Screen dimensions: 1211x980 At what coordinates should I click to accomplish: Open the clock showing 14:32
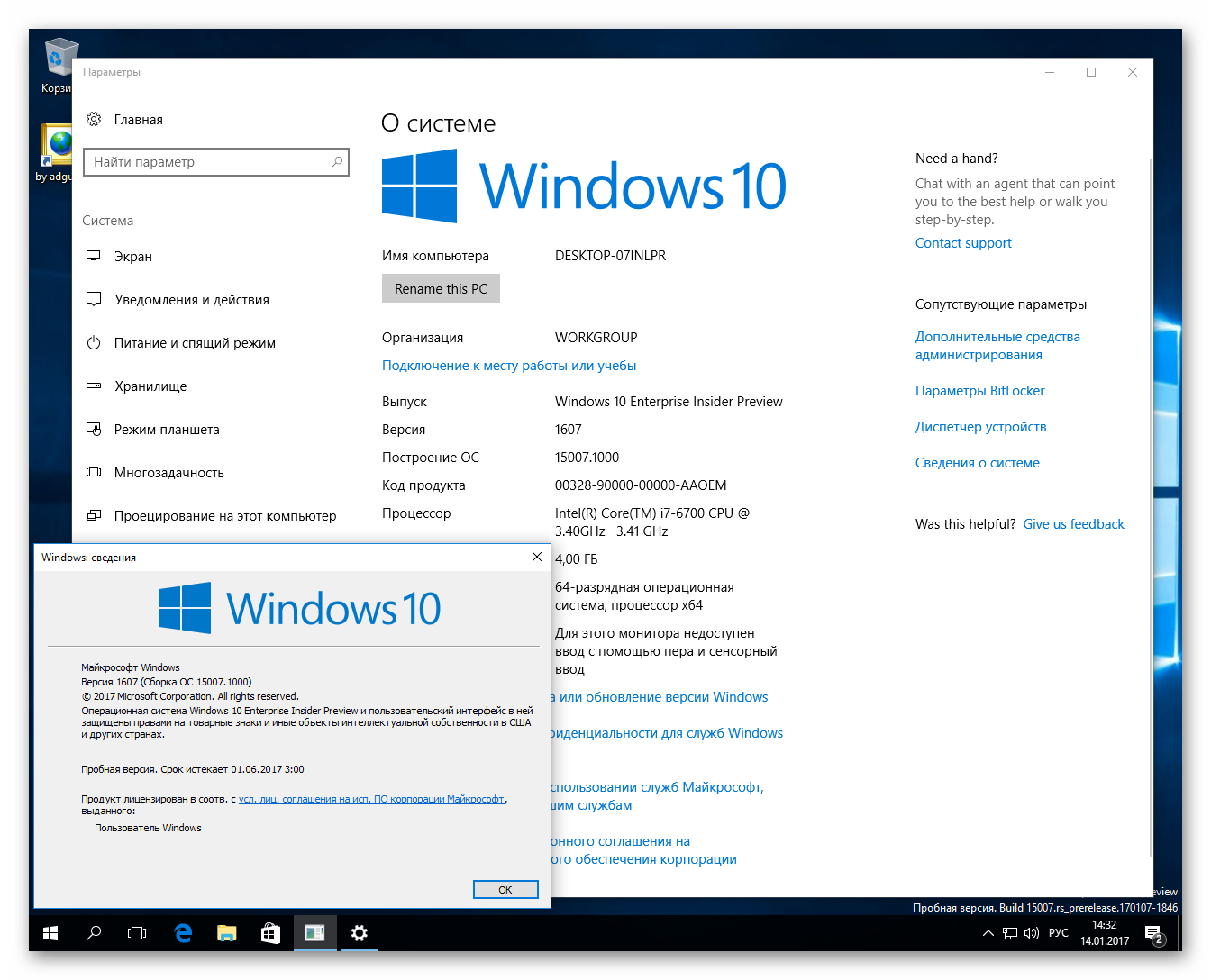[1105, 933]
